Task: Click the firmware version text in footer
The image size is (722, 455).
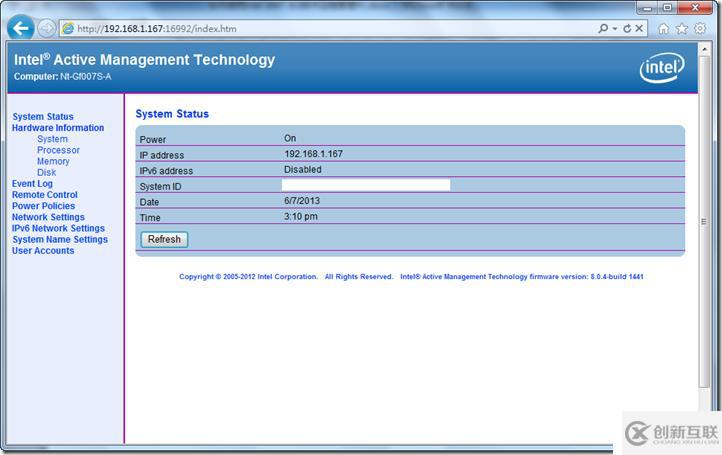Action: point(522,277)
